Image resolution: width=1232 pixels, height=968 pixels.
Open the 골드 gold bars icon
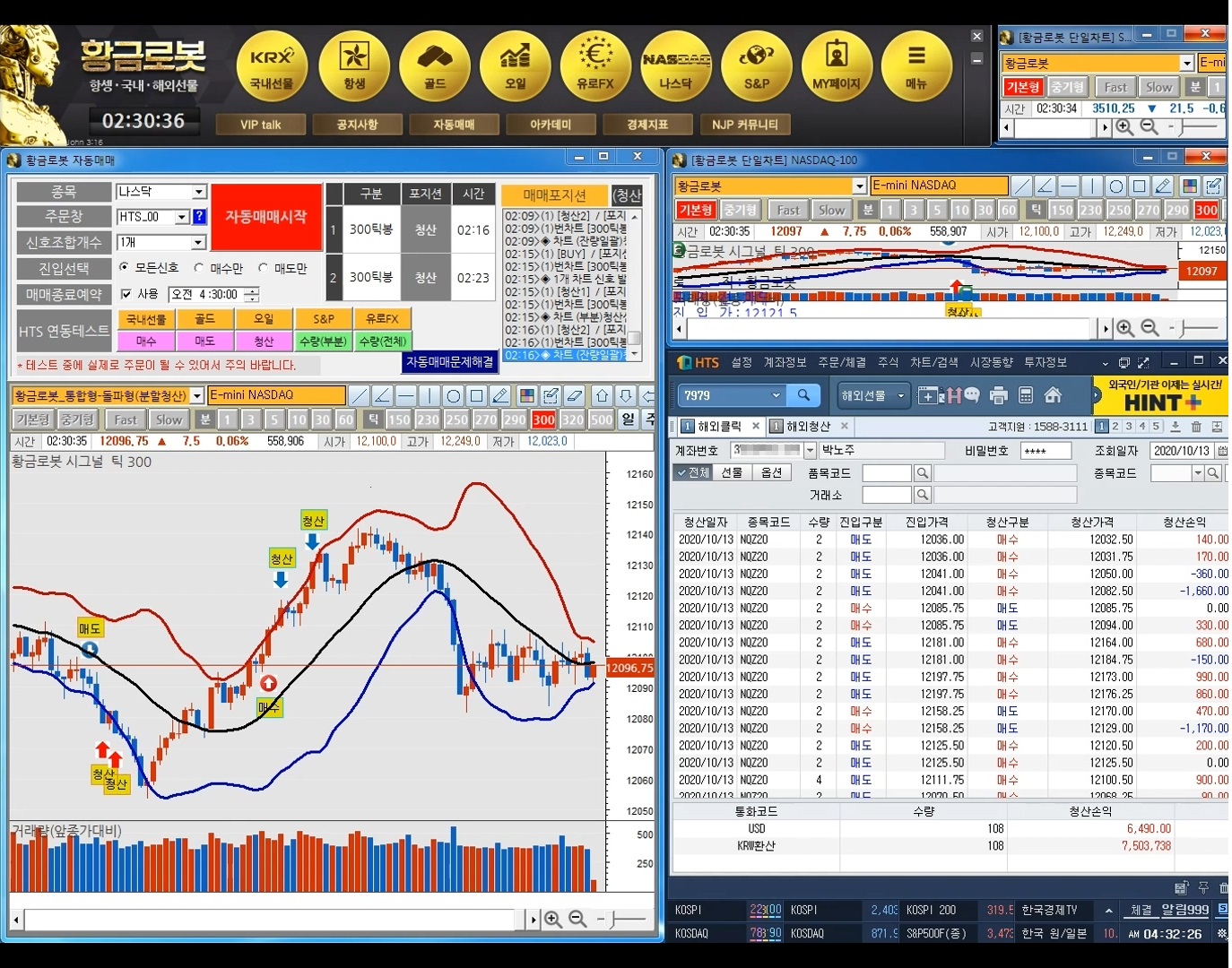pyautogui.click(x=435, y=65)
